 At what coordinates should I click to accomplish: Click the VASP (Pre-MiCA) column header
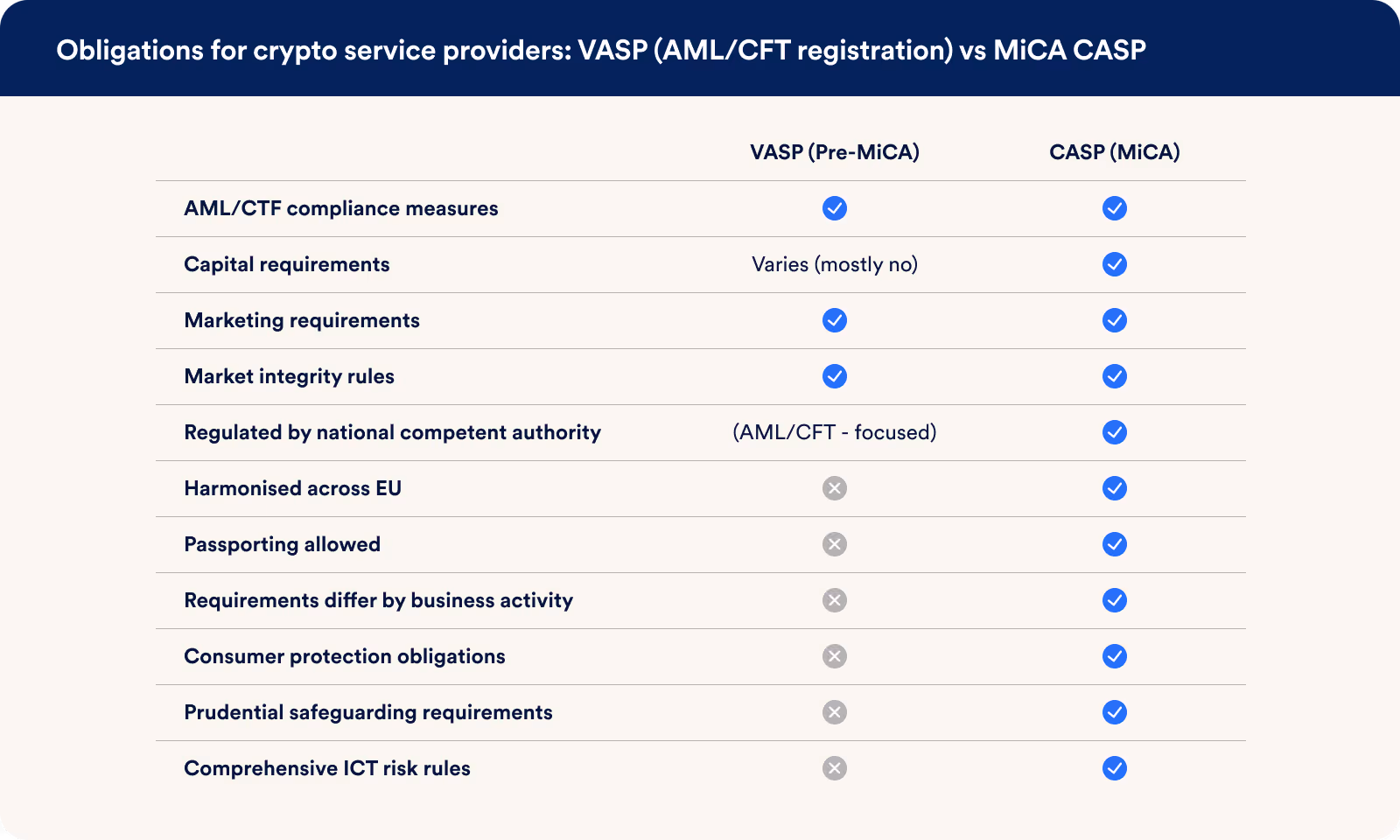[835, 152]
